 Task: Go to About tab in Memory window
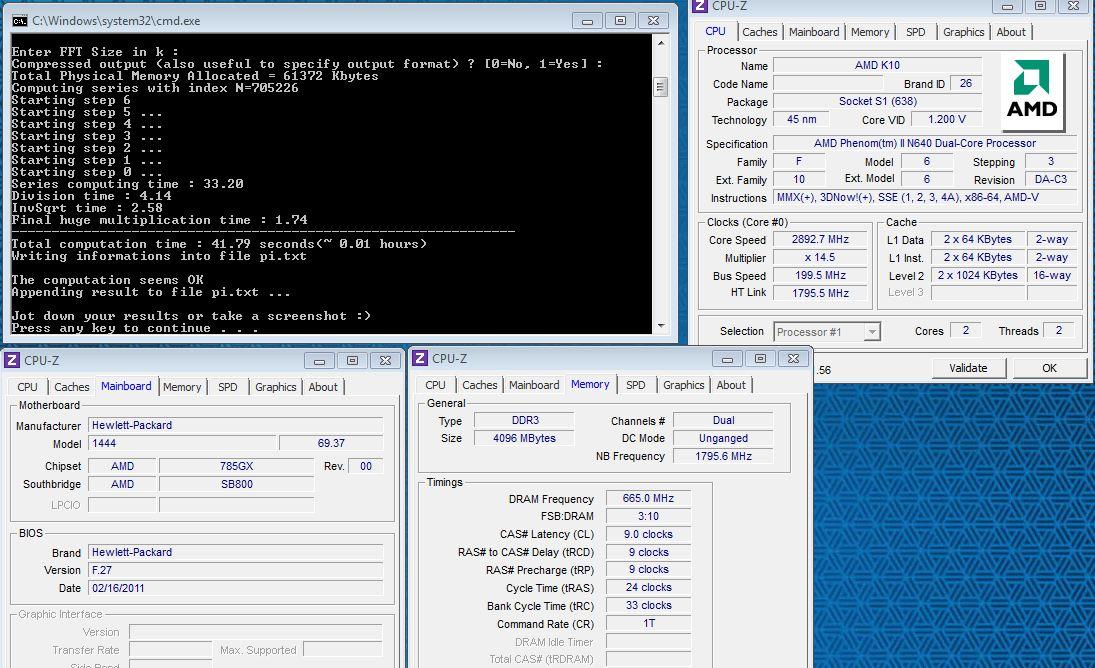tap(730, 385)
